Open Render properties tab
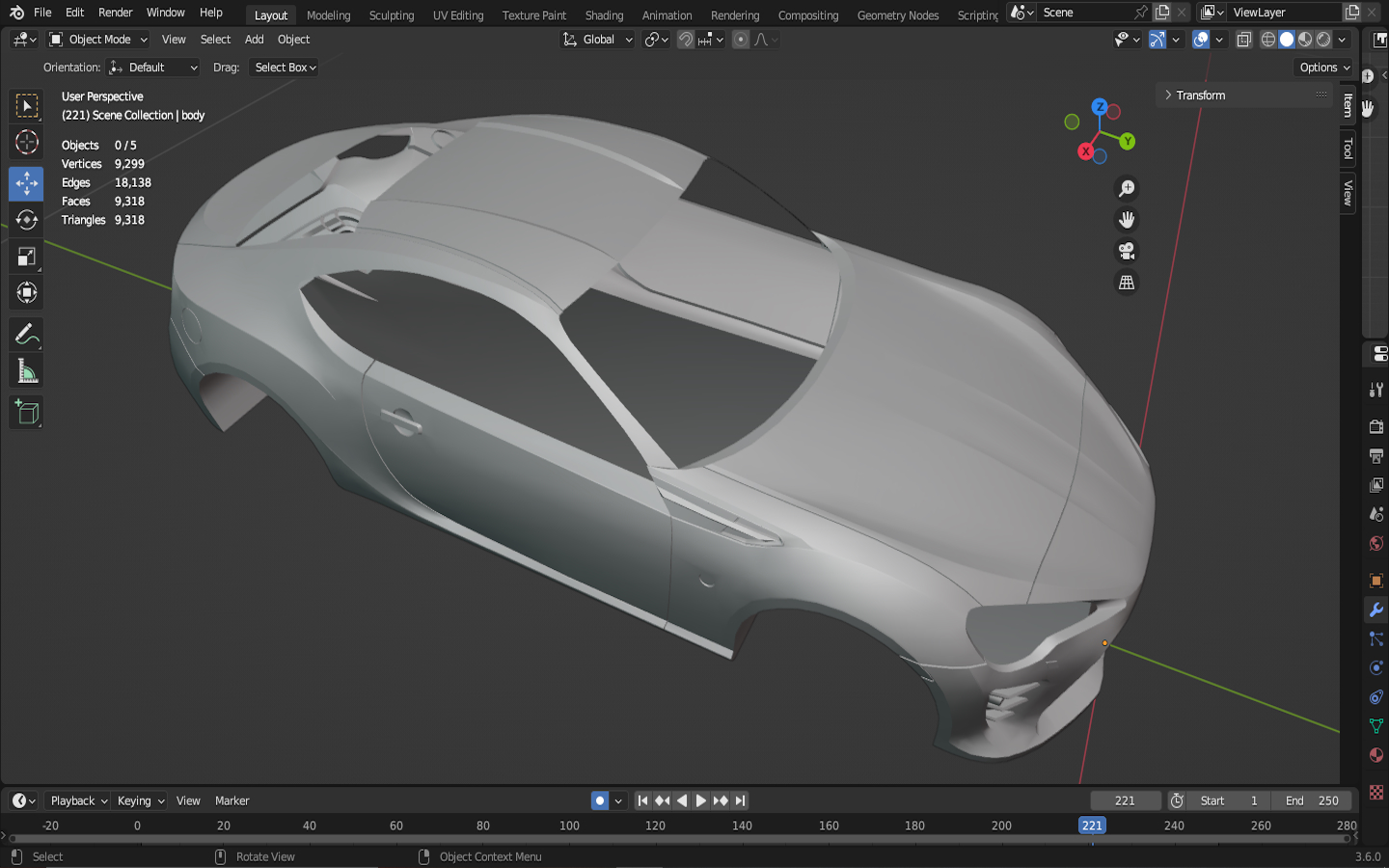Image resolution: width=1389 pixels, height=868 pixels. click(x=1376, y=426)
